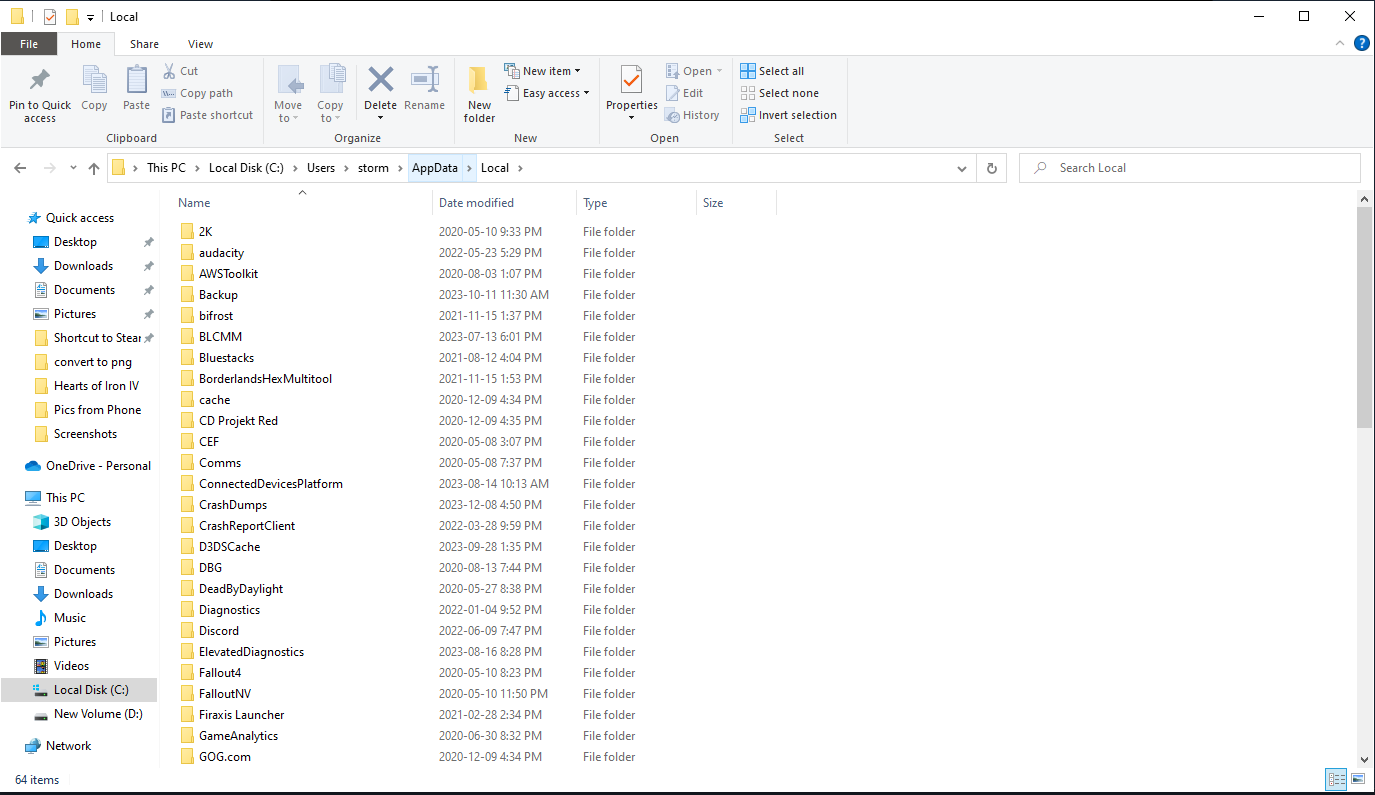Viewport: 1375px width, 795px height.
Task: Click Select all
Action: point(772,71)
